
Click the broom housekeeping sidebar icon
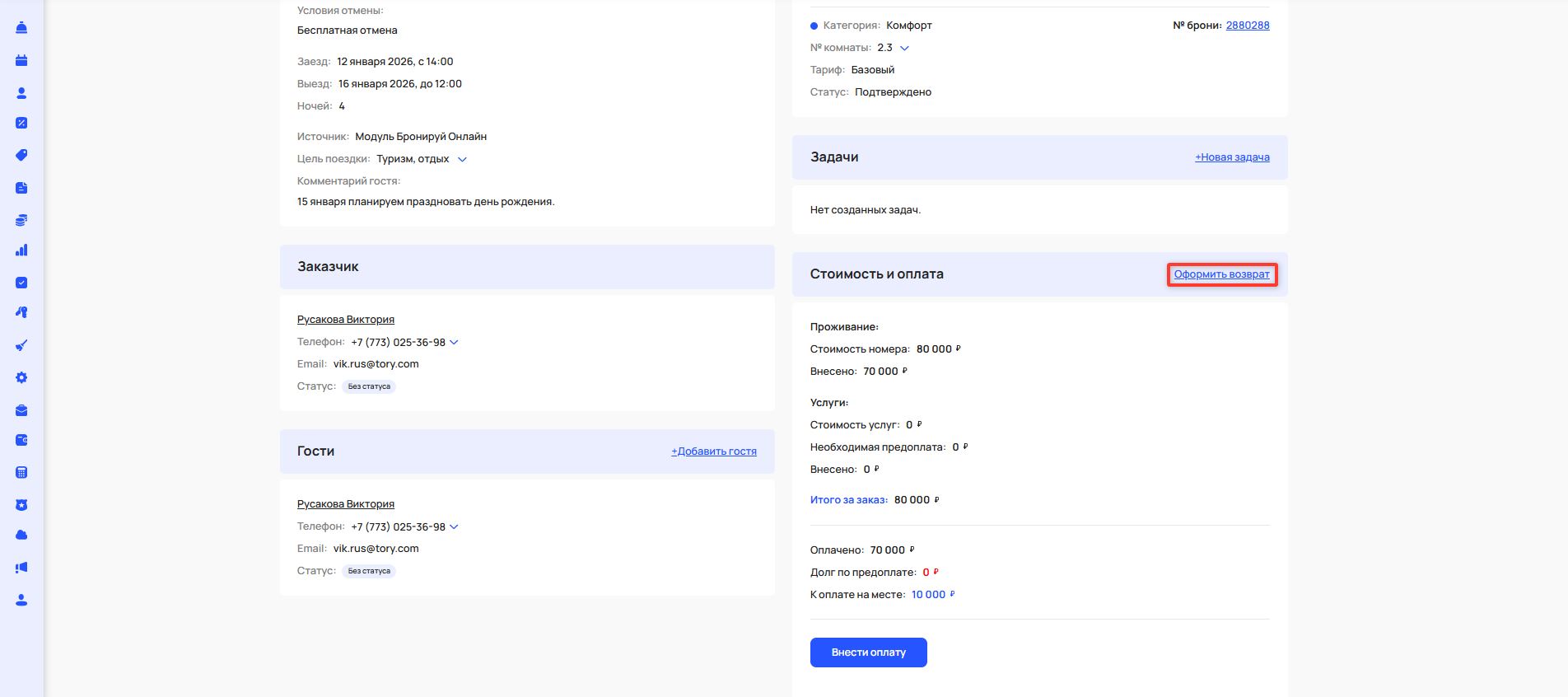point(21,345)
